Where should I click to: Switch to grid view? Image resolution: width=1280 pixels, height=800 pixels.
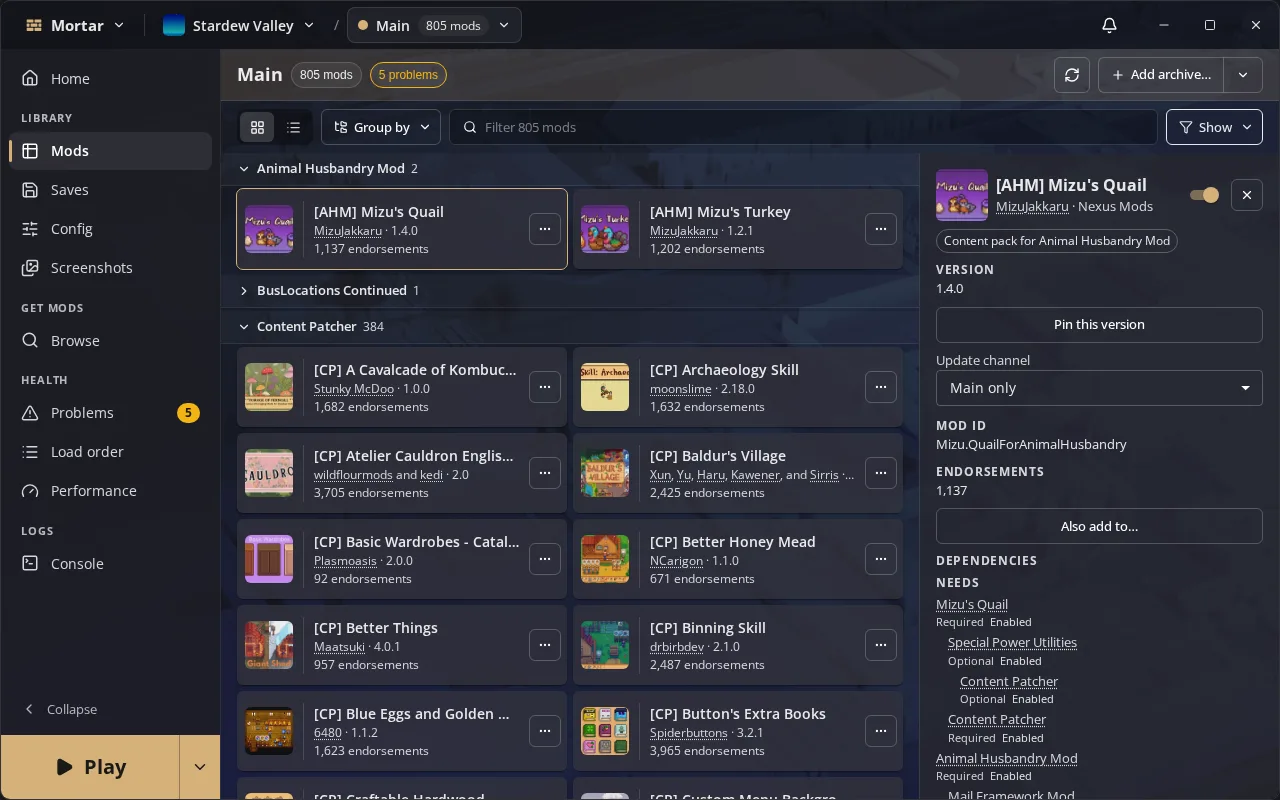click(257, 127)
